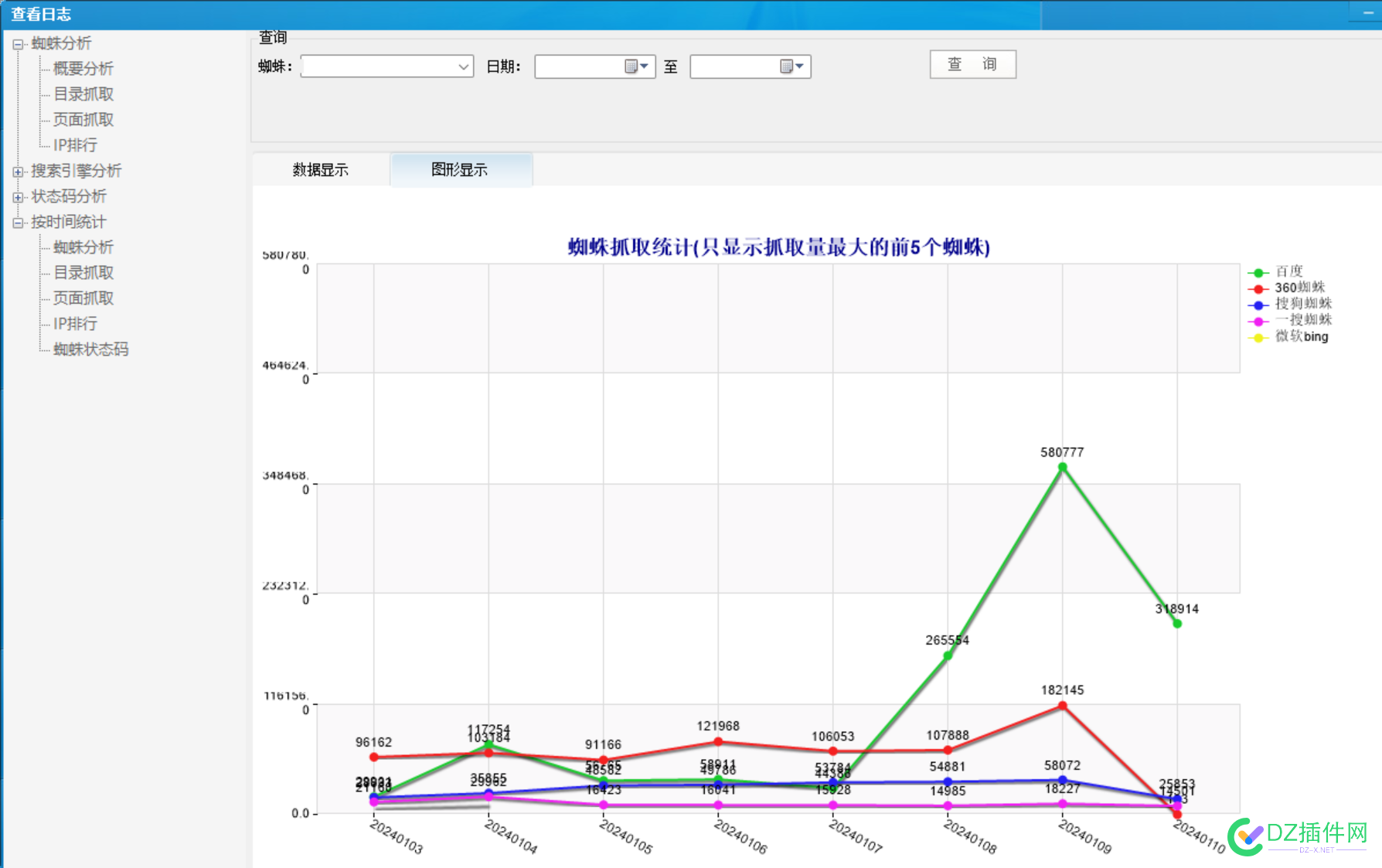Click the 360蜘蛛 data point labeled 96162
The image size is (1382, 868).
374,757
